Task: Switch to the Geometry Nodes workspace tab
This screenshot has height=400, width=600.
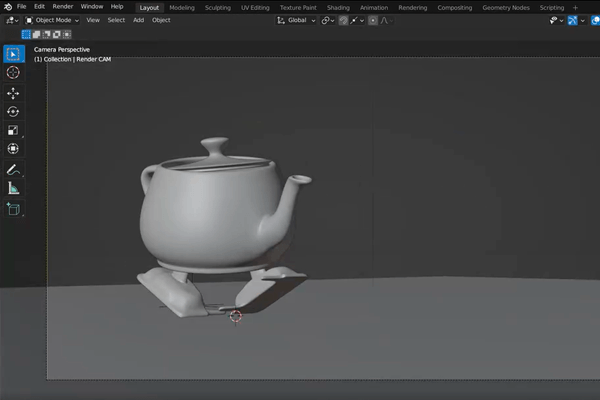Action: [506, 8]
